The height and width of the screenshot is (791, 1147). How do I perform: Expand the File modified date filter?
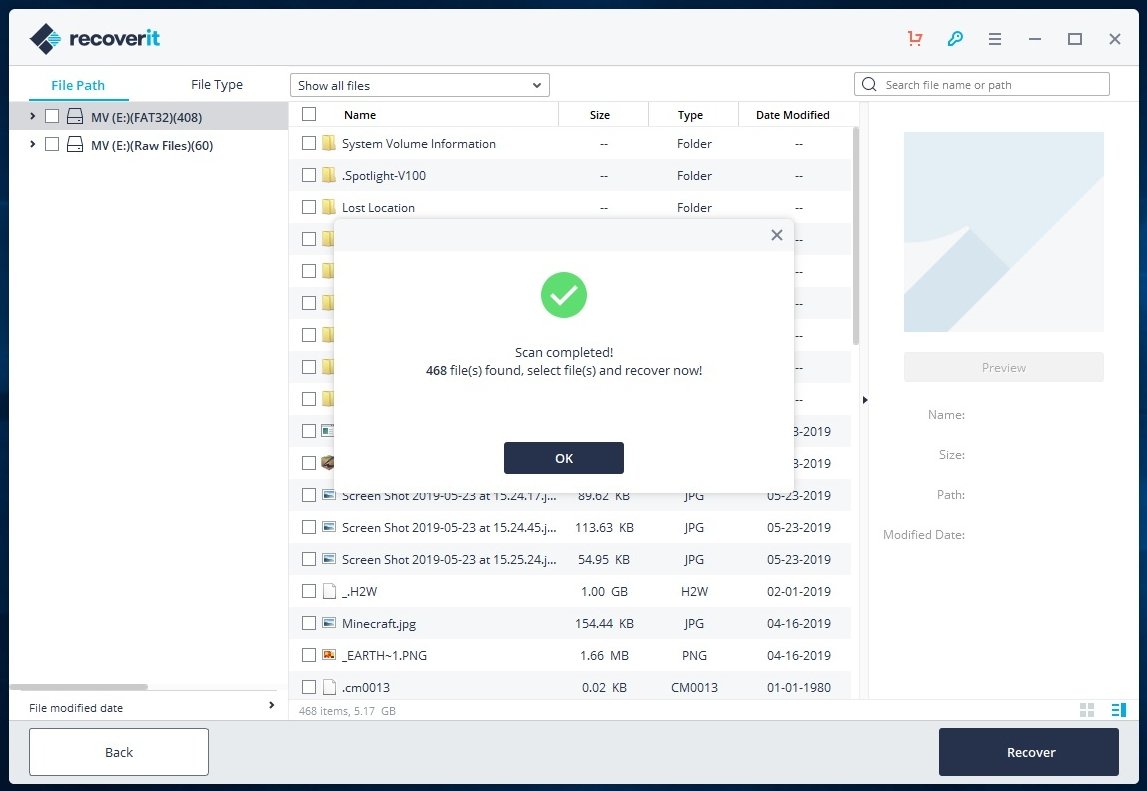(271, 705)
